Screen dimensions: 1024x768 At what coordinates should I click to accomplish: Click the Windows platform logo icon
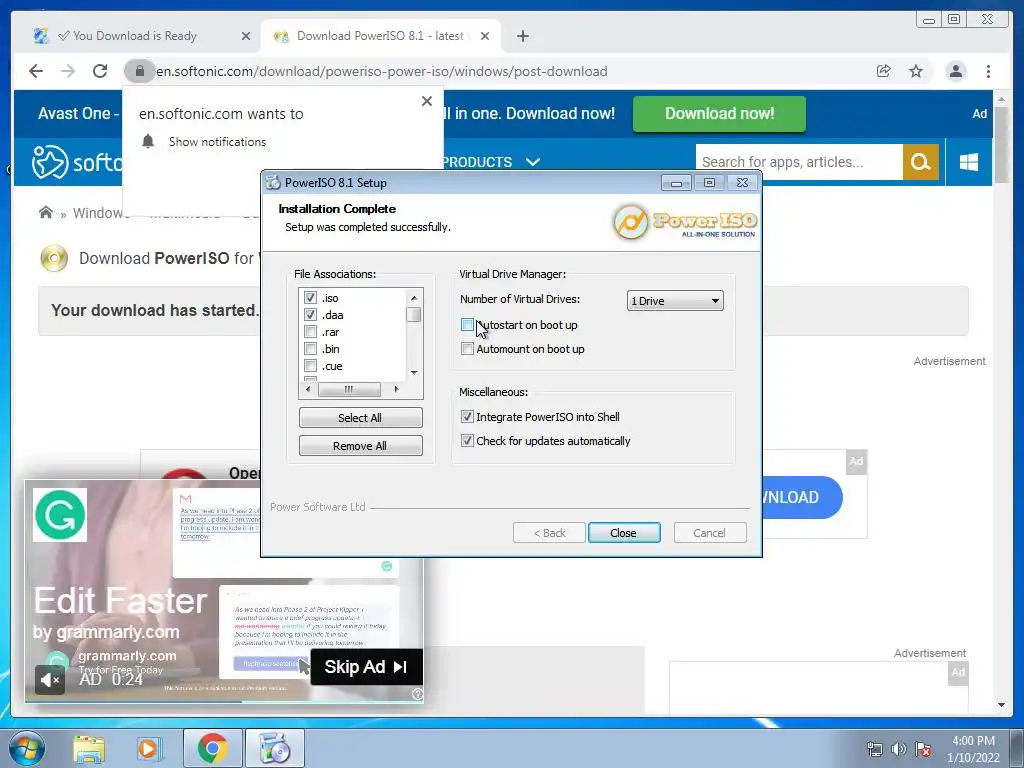968,162
